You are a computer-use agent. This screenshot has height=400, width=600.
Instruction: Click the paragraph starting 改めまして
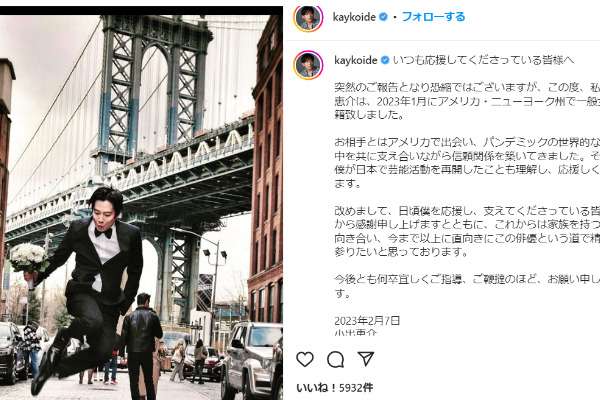coord(467,232)
